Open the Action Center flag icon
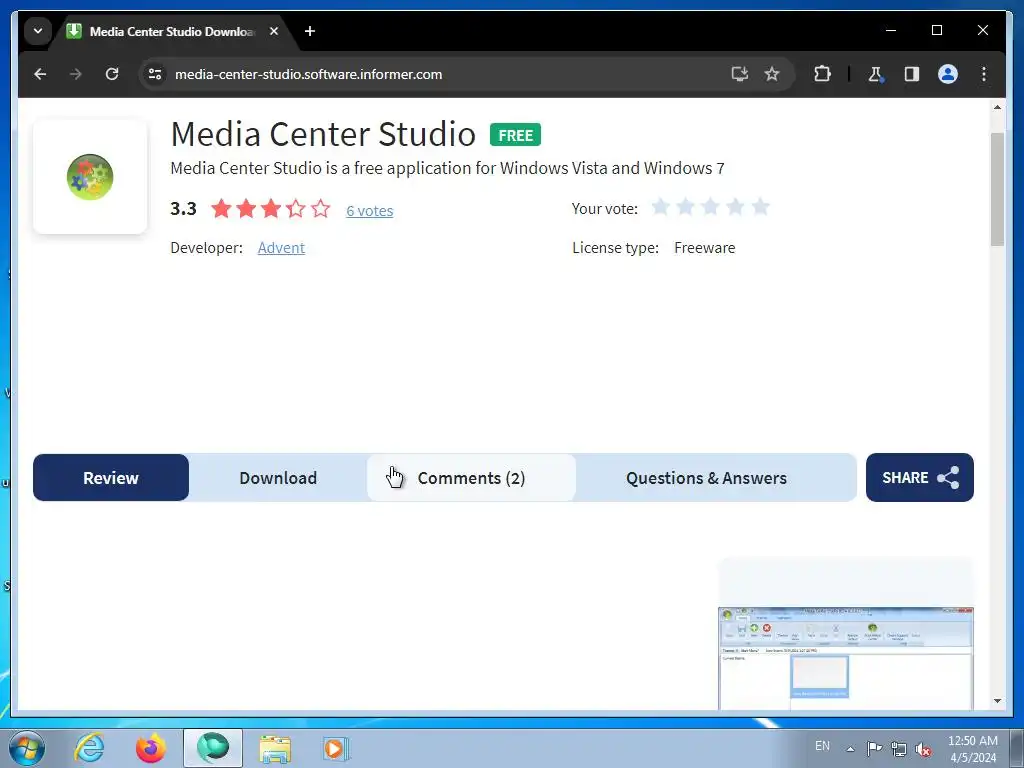This screenshot has height=768, width=1024. pyautogui.click(x=874, y=748)
